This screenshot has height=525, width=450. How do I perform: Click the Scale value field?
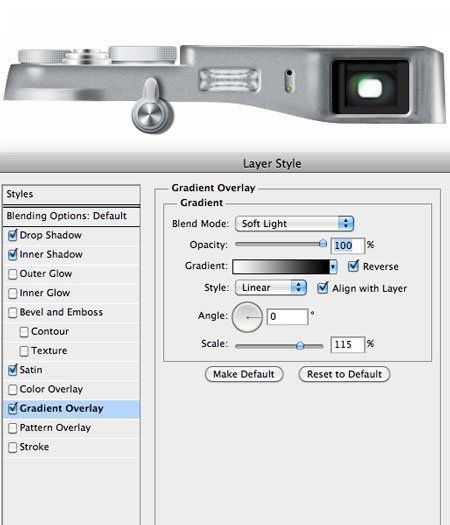(348, 345)
